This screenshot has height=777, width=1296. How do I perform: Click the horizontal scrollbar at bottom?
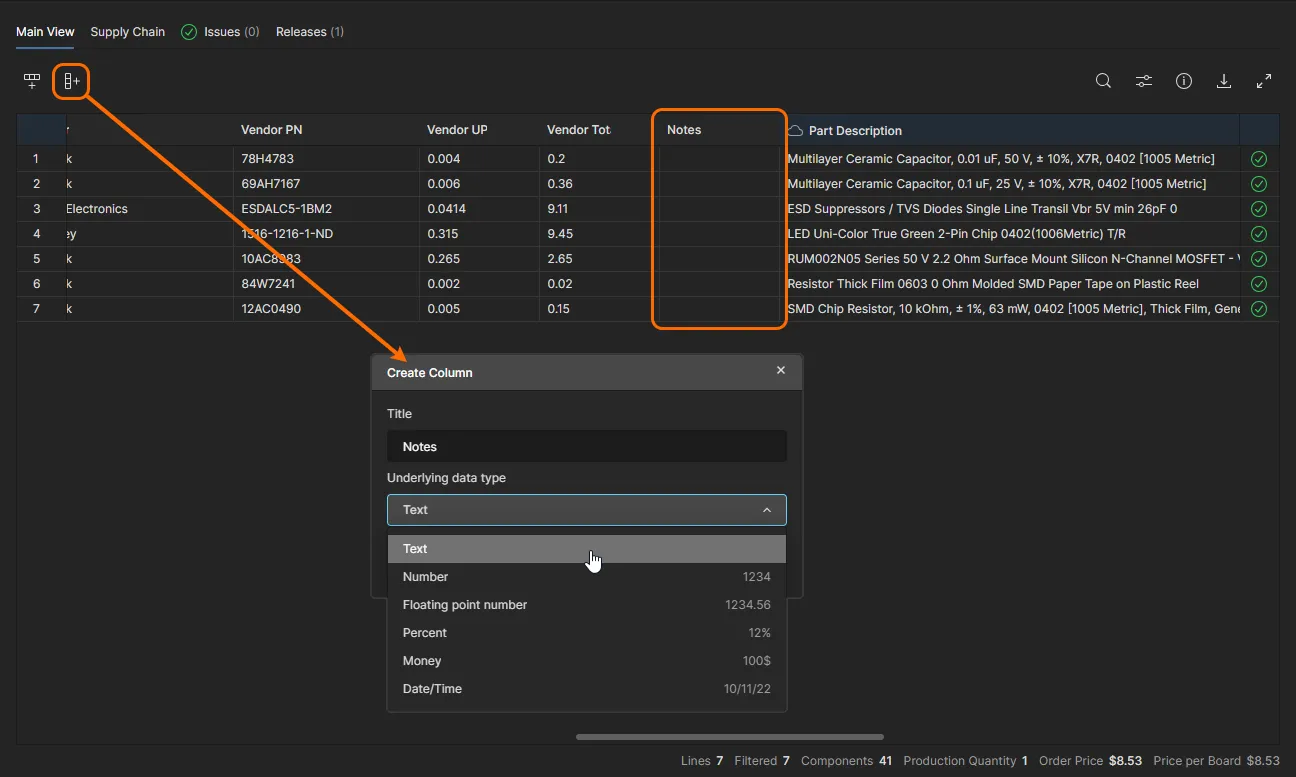click(x=729, y=738)
